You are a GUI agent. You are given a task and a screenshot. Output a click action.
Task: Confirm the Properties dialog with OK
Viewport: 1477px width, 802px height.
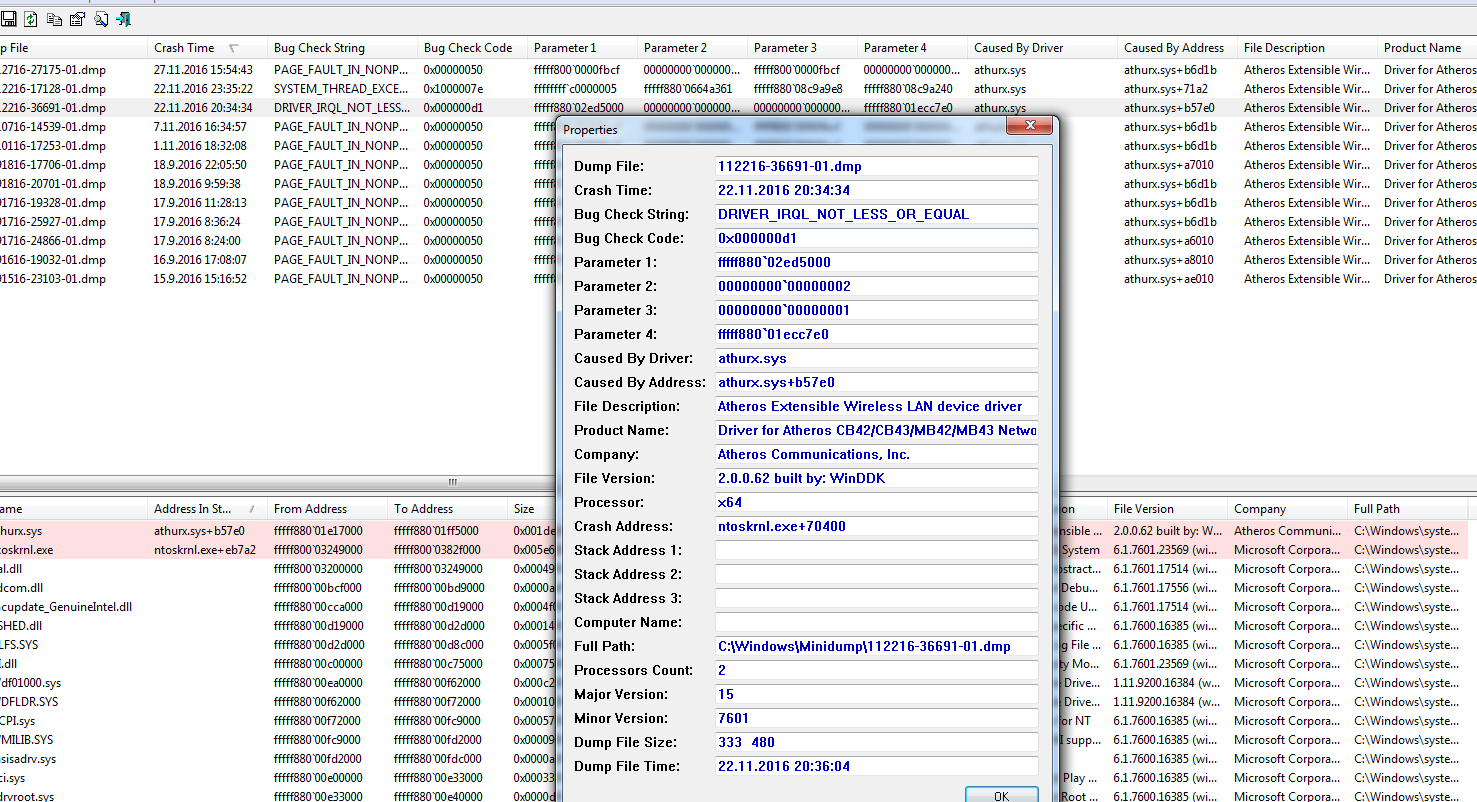[x=1001, y=796]
